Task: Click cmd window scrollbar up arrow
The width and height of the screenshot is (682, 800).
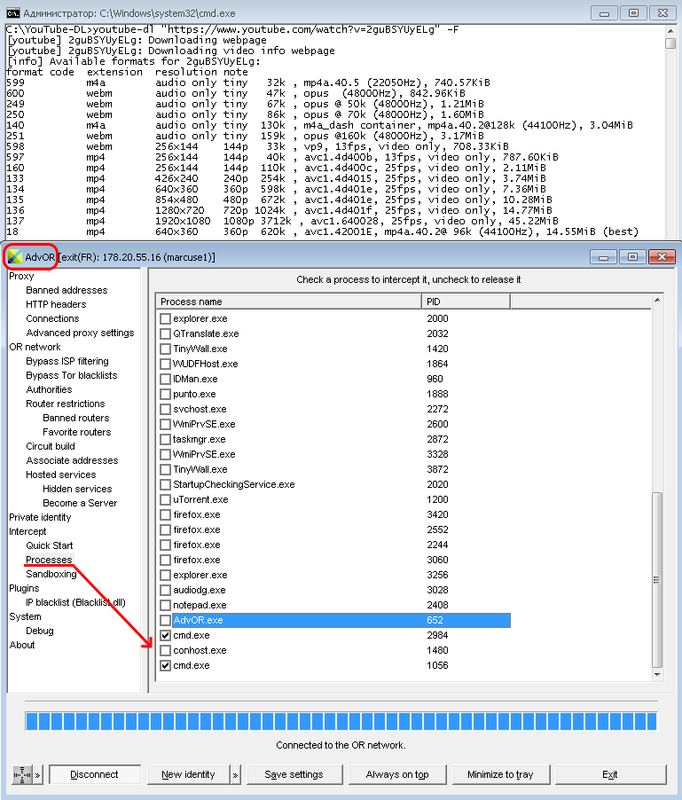Action: (671, 31)
